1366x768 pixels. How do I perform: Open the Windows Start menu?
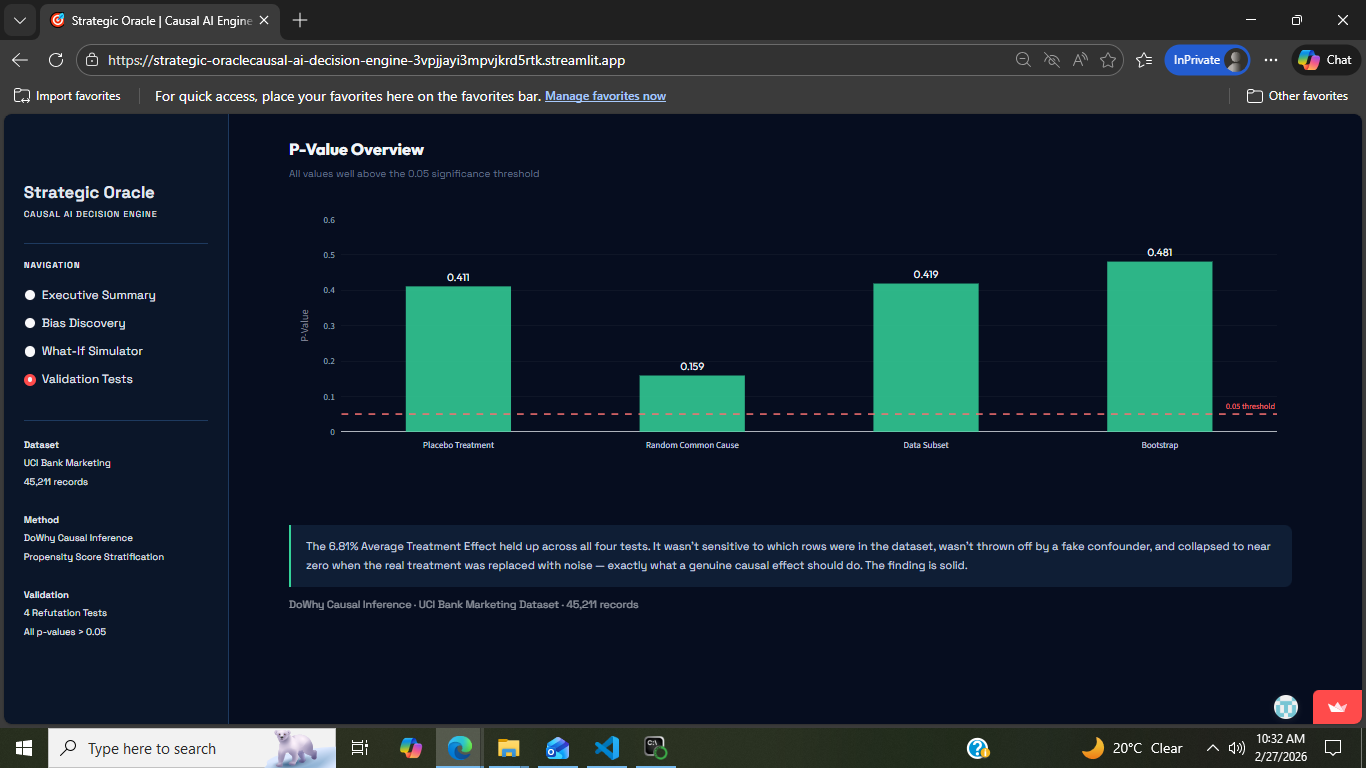click(x=24, y=748)
